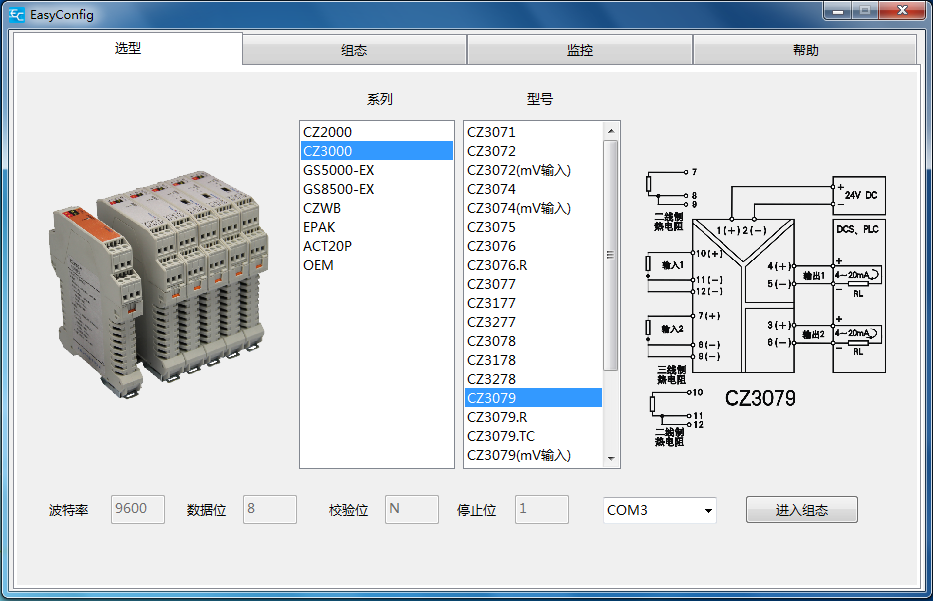Screen dimensions: 933x601
Task: Click the model list scrollbar down arrow
Action: click(x=611, y=458)
